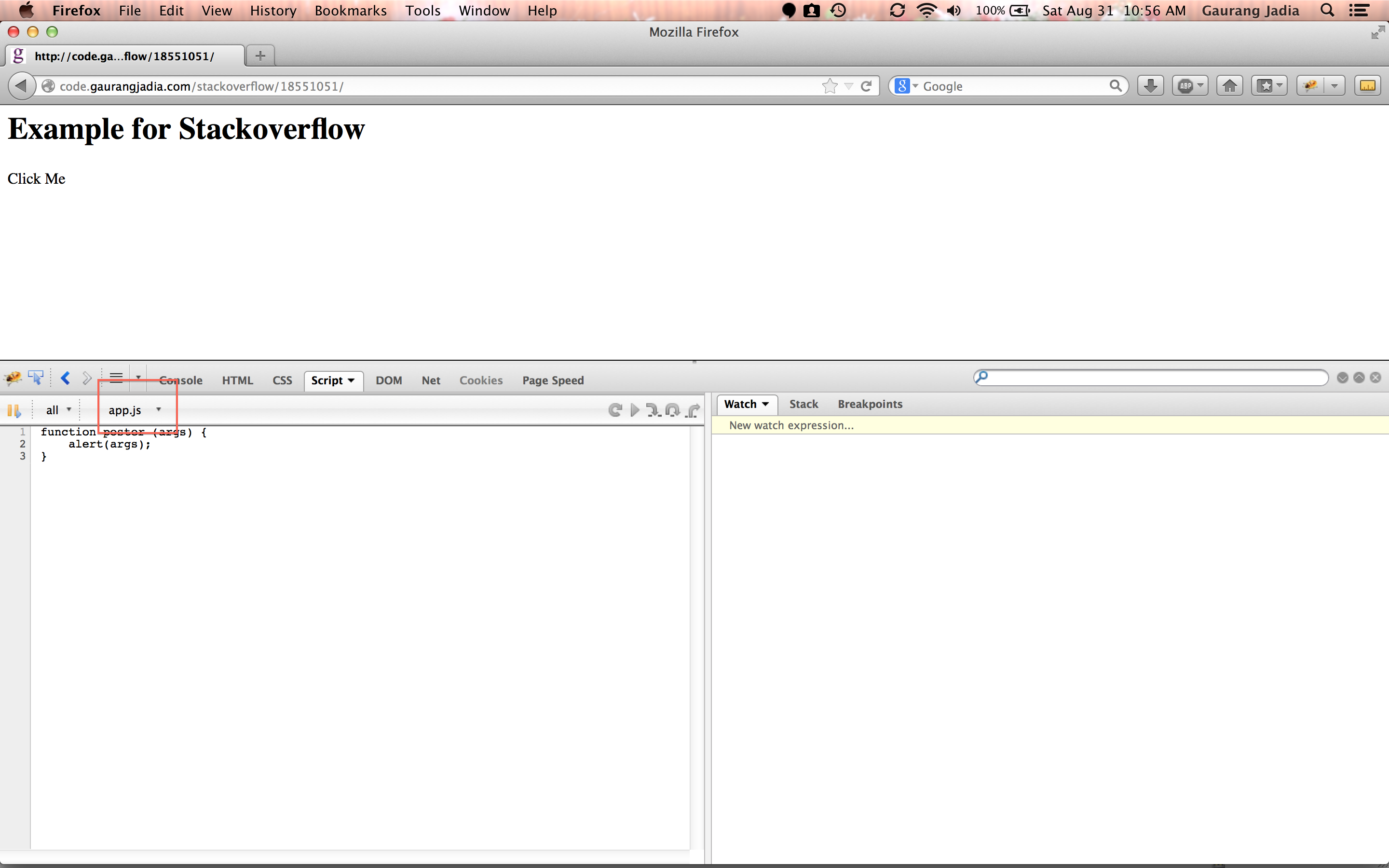Click the Break On Next pause icon
The height and width of the screenshot is (868, 1389).
14,410
